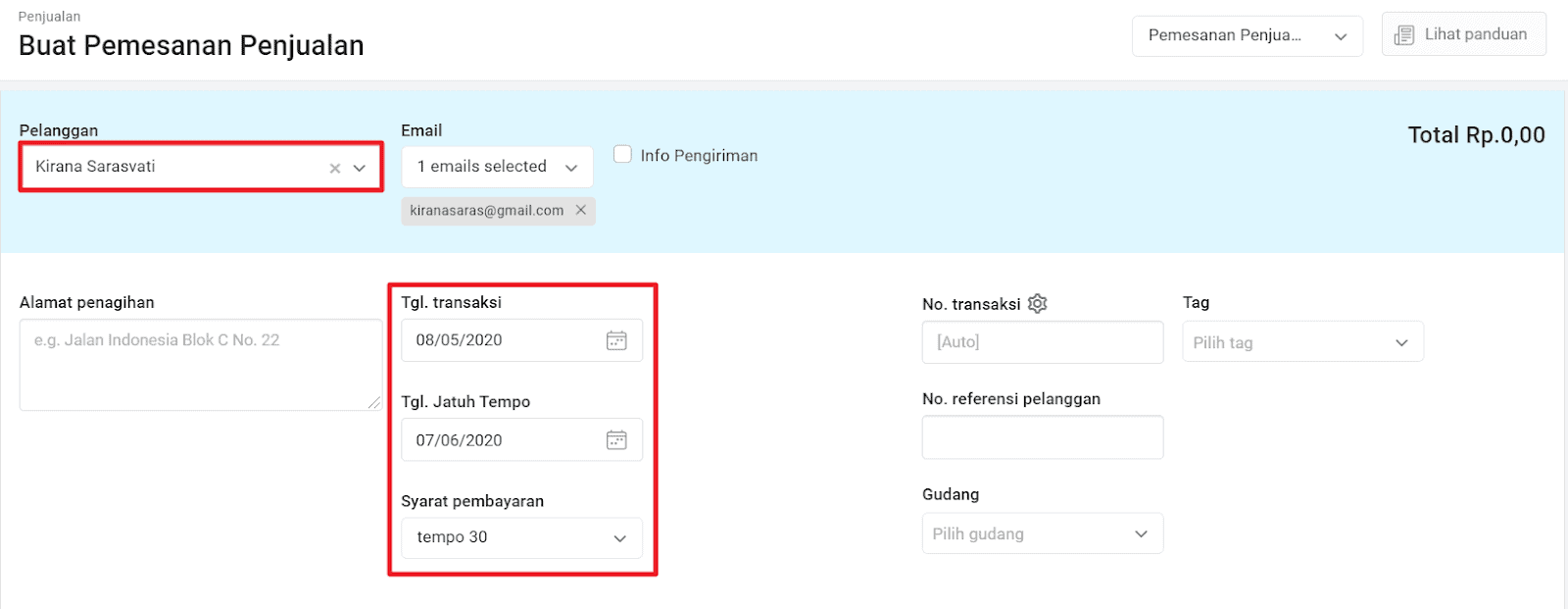This screenshot has height=609, width=1568.
Task: Open the Pilih gudang dropdown
Action: pos(1043,533)
